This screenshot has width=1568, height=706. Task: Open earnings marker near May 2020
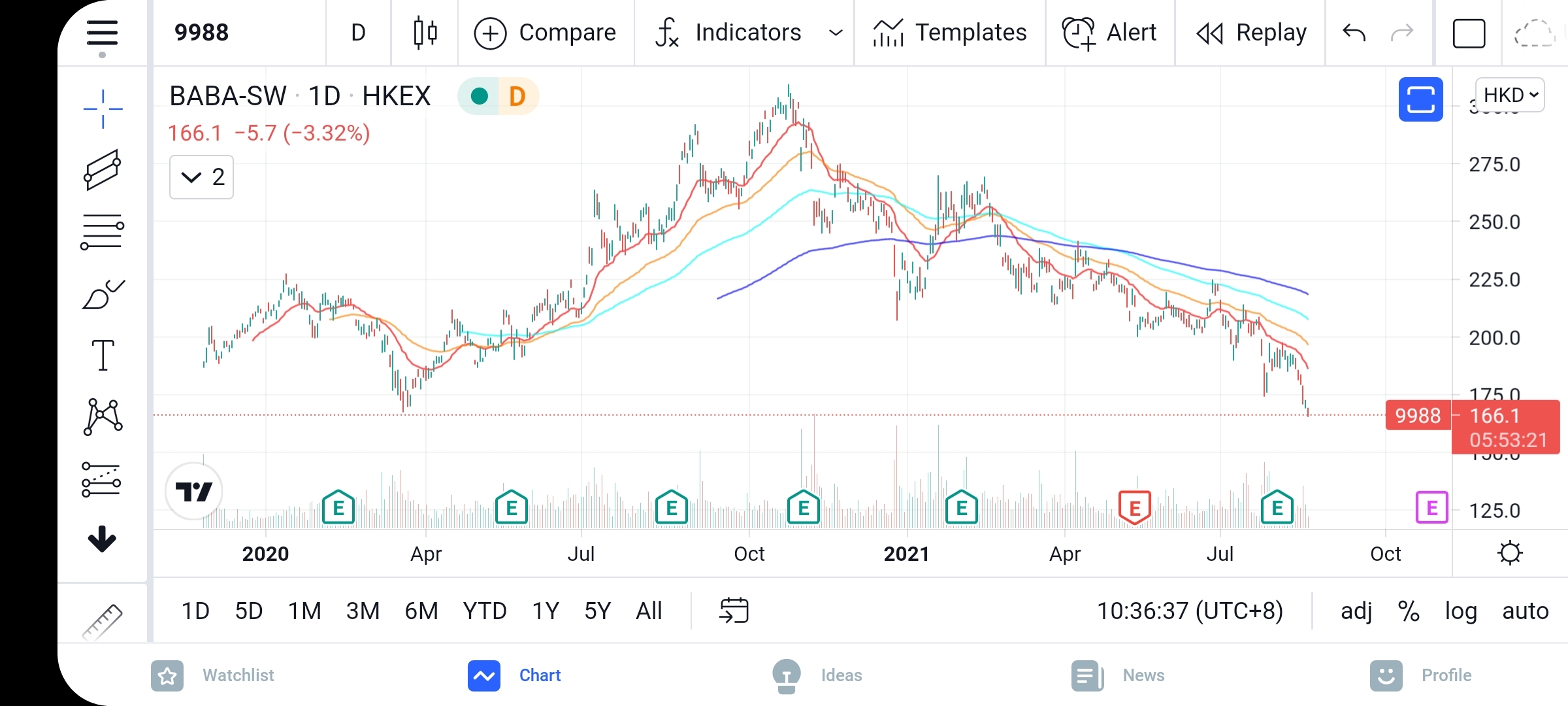coord(512,507)
